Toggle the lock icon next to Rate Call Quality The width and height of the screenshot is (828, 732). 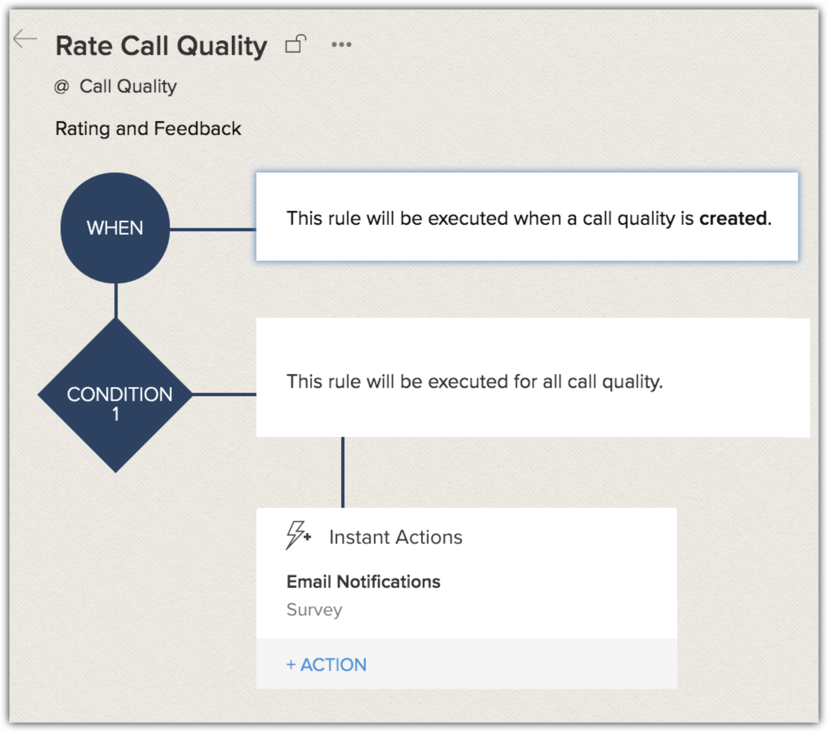[295, 44]
